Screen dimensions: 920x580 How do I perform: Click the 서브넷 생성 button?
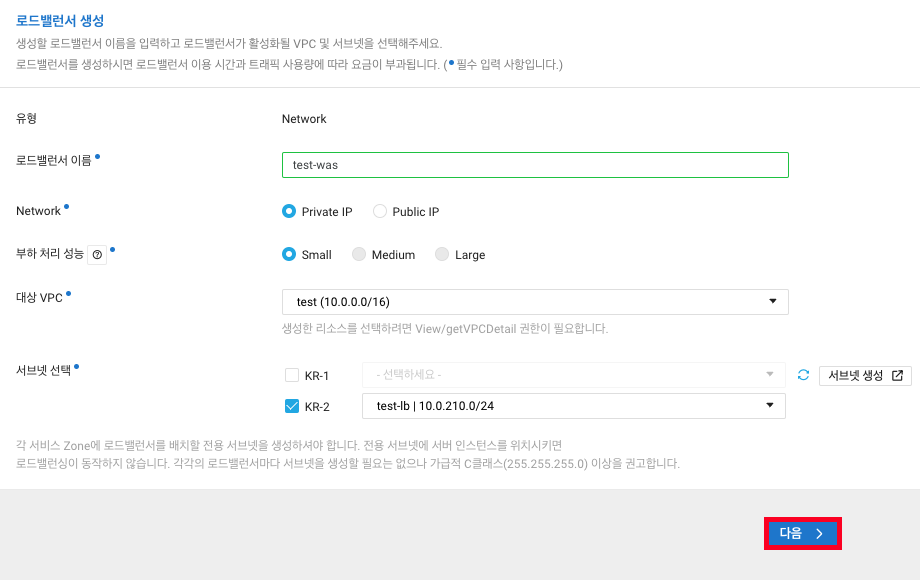865,375
